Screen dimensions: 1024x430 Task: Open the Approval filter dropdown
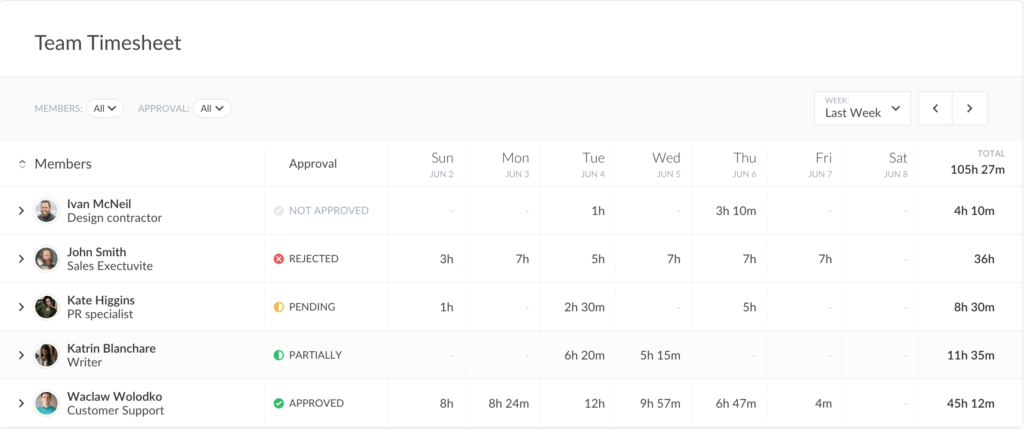(x=212, y=108)
